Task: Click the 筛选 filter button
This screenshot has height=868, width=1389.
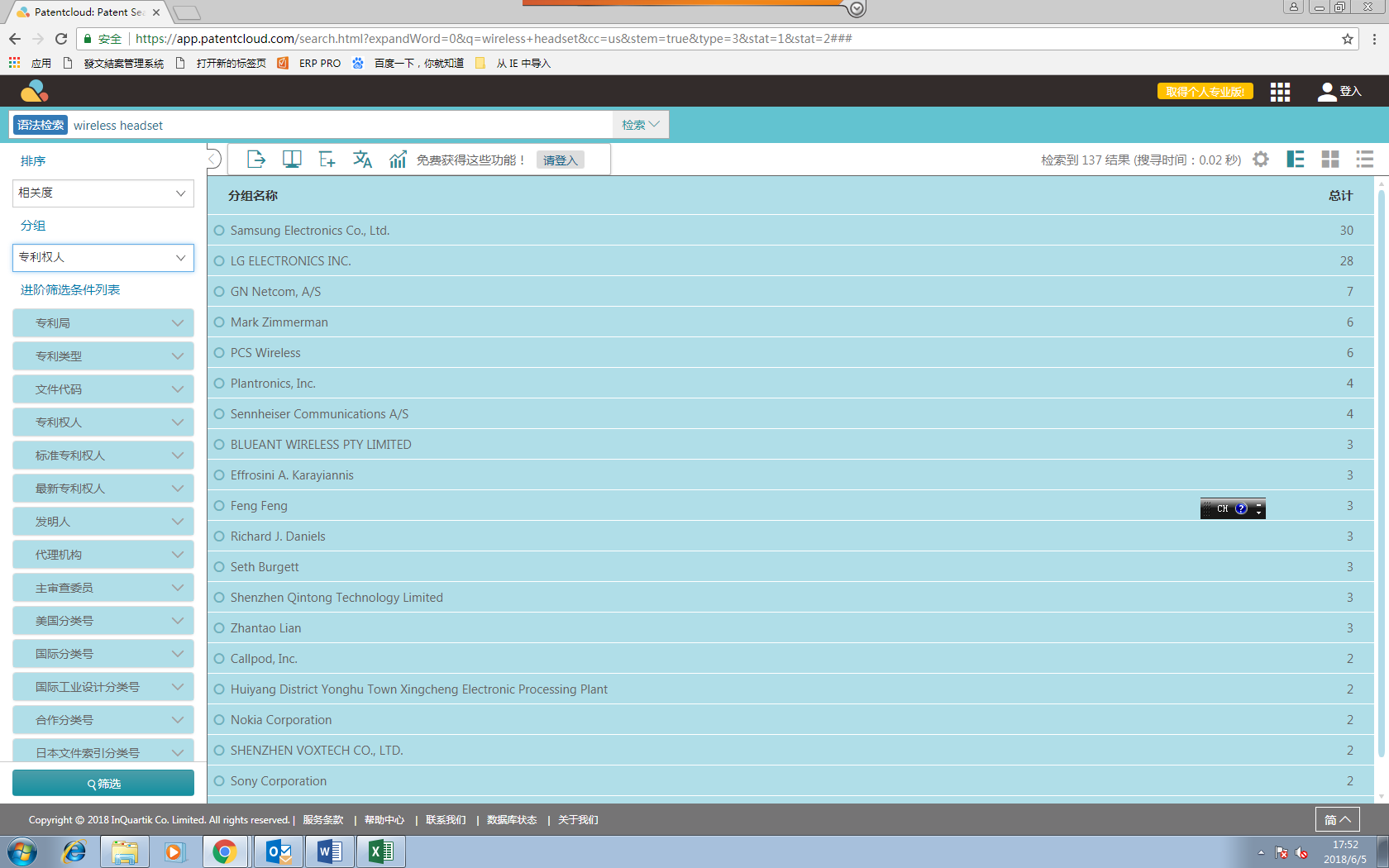Action: click(x=103, y=783)
